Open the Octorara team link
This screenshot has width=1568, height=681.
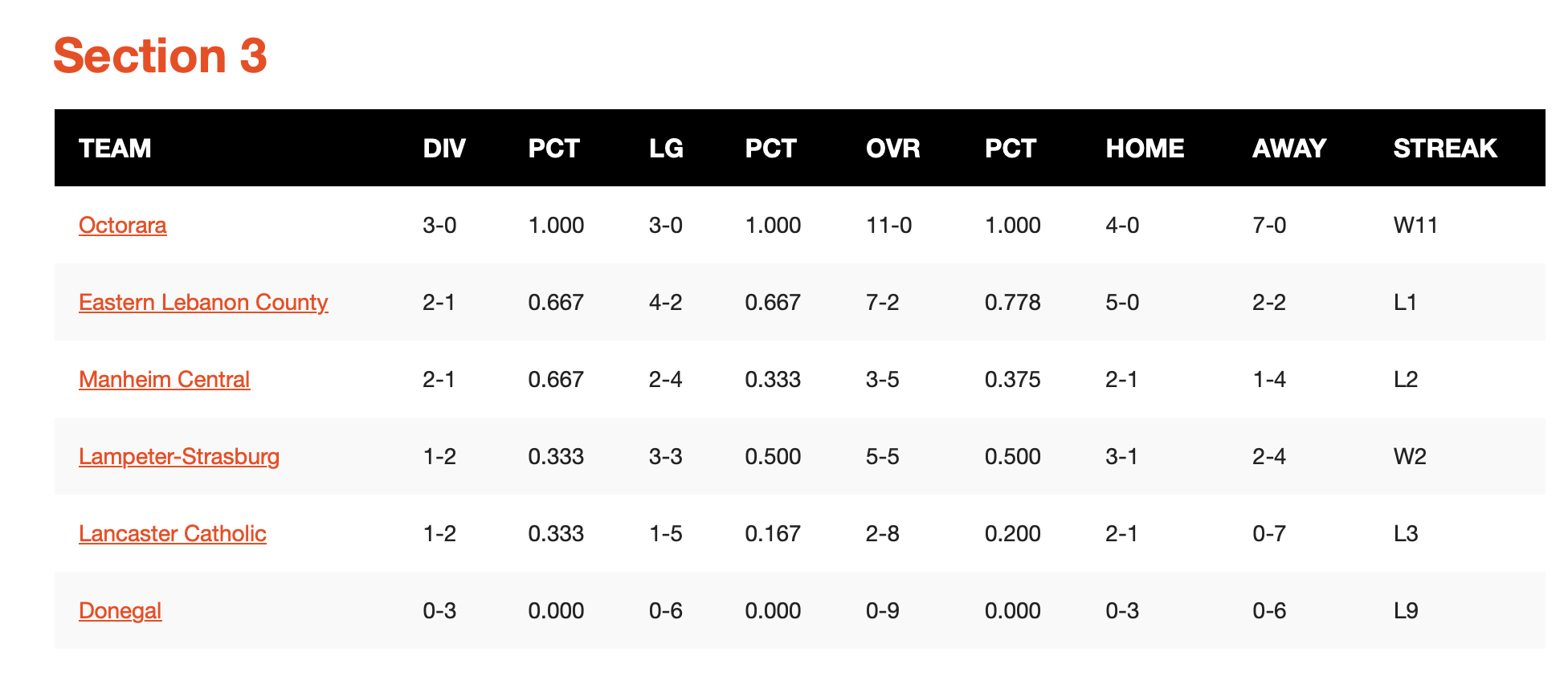[122, 225]
